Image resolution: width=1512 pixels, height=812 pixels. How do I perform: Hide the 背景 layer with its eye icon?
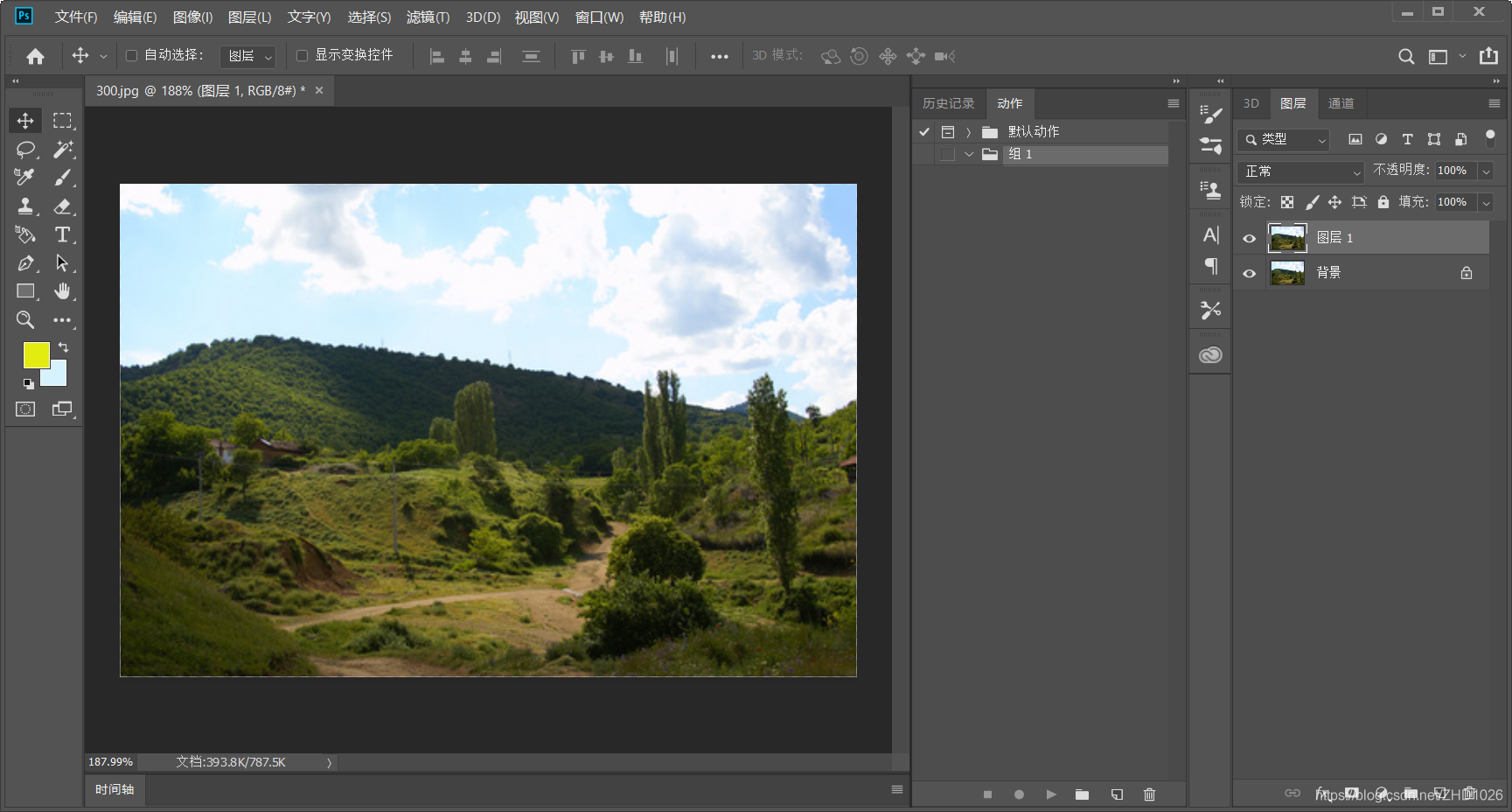[x=1249, y=273]
